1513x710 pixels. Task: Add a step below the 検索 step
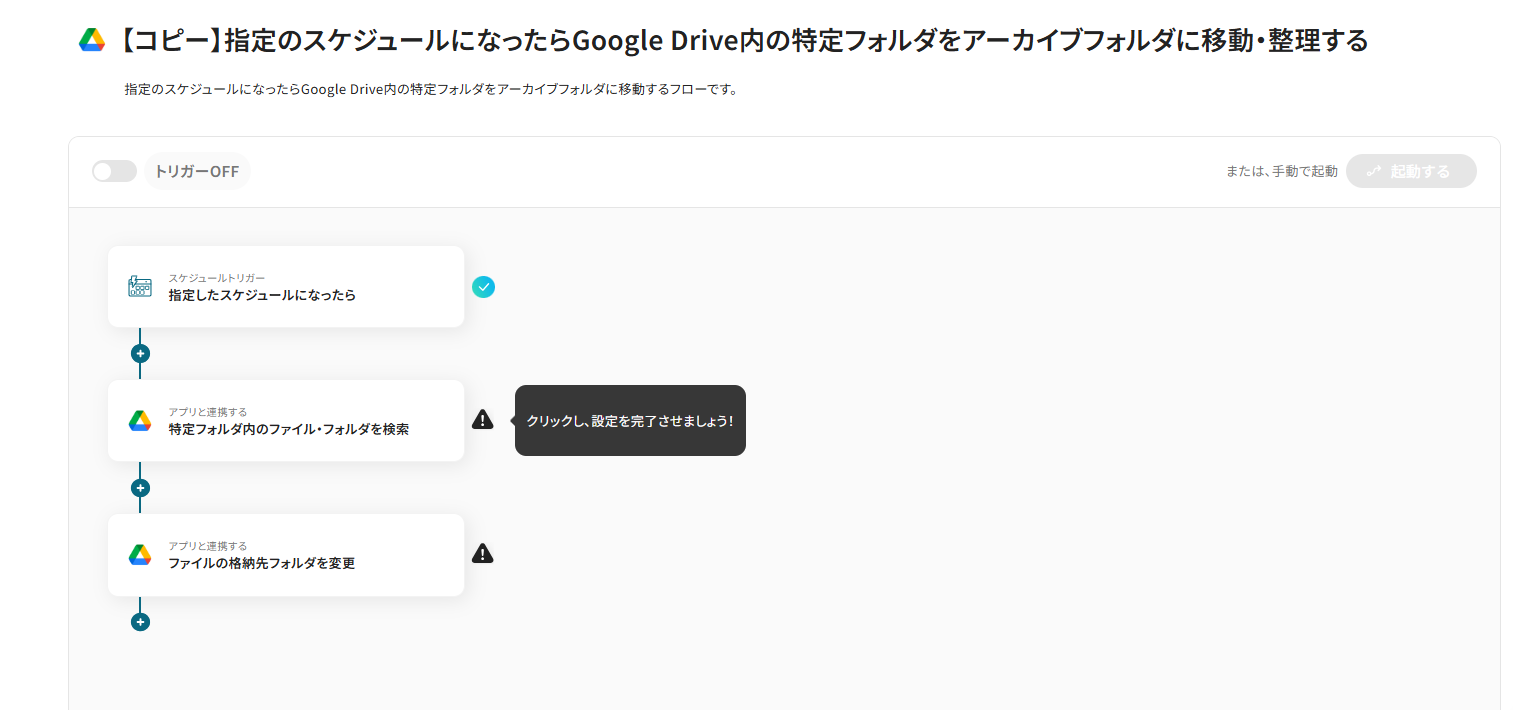[140, 488]
